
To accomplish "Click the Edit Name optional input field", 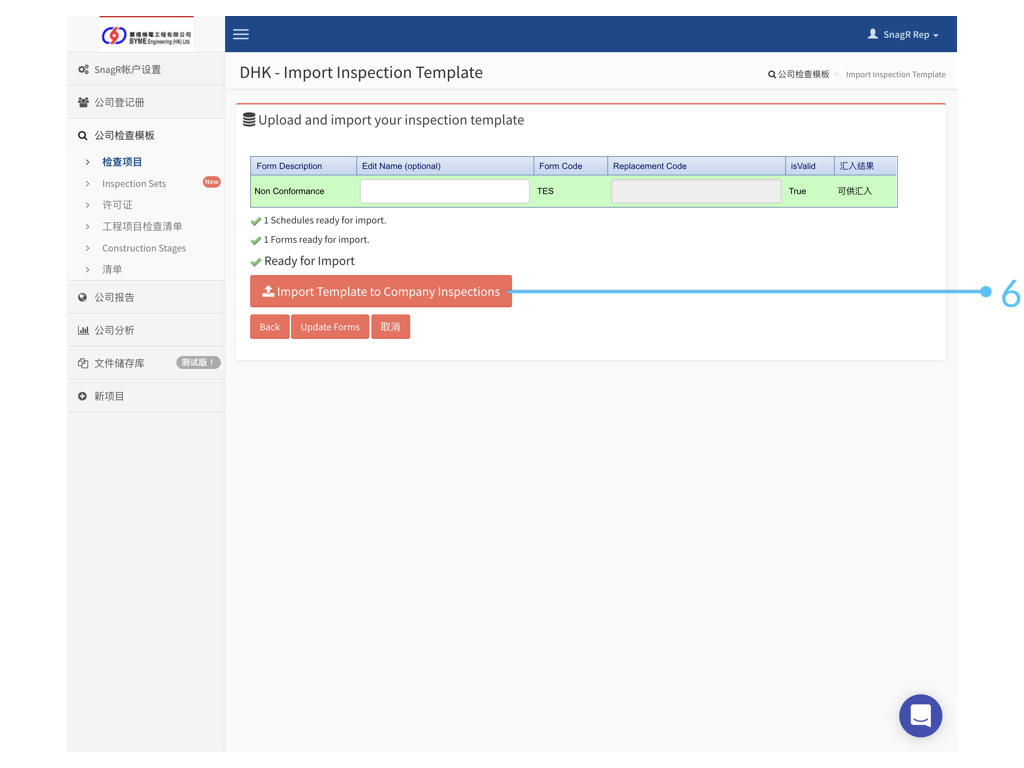I will click(445, 191).
